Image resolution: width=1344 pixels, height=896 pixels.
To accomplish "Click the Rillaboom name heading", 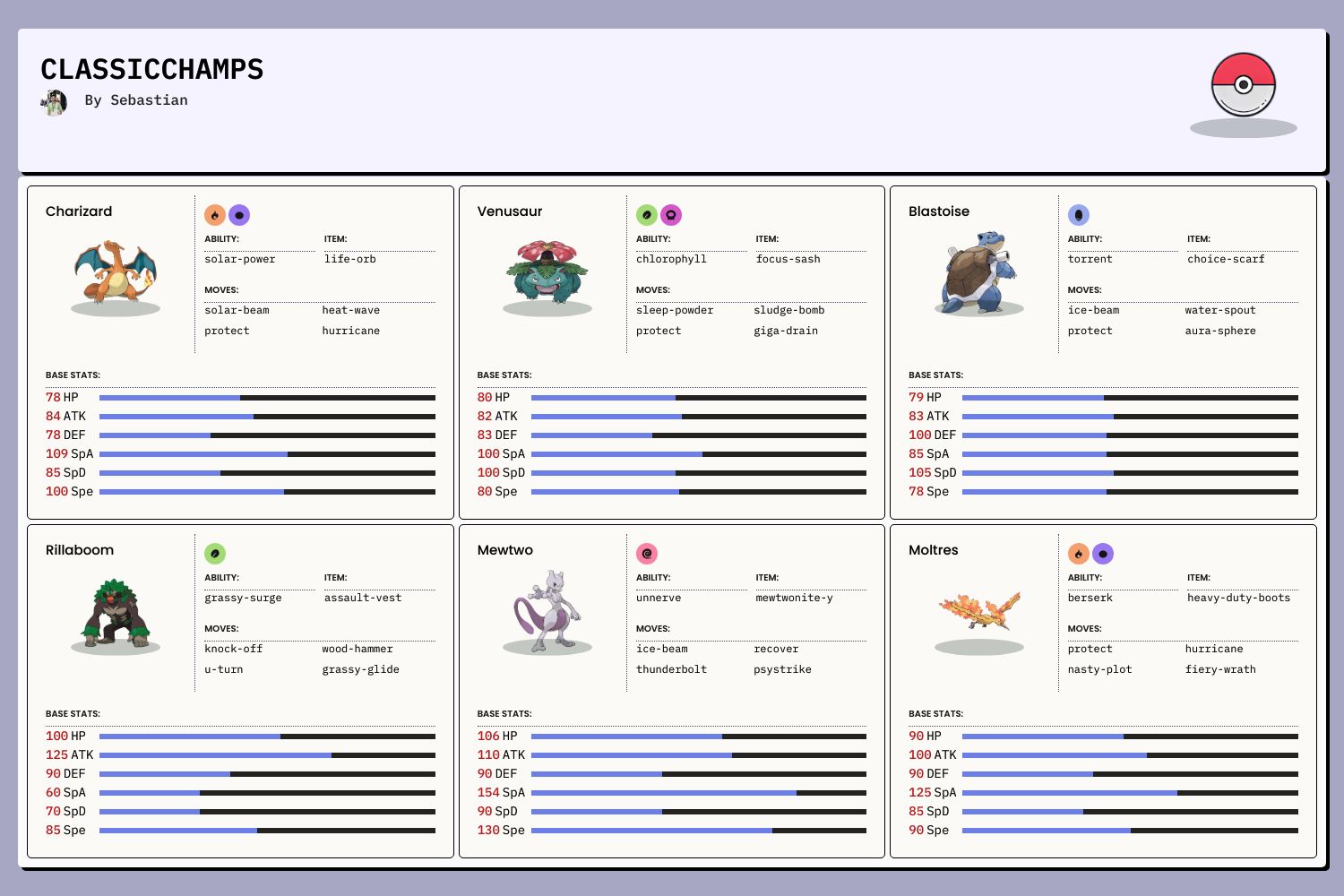I will (x=80, y=550).
